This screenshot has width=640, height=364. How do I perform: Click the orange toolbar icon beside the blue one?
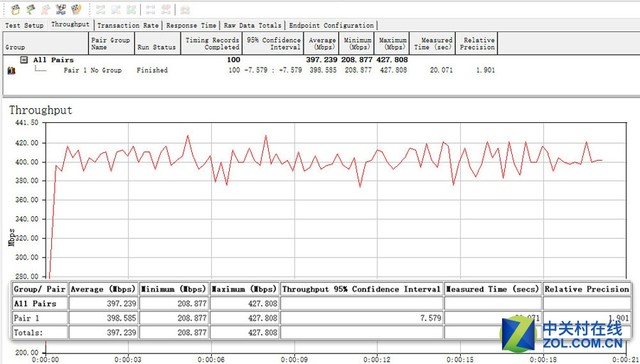(76, 9)
